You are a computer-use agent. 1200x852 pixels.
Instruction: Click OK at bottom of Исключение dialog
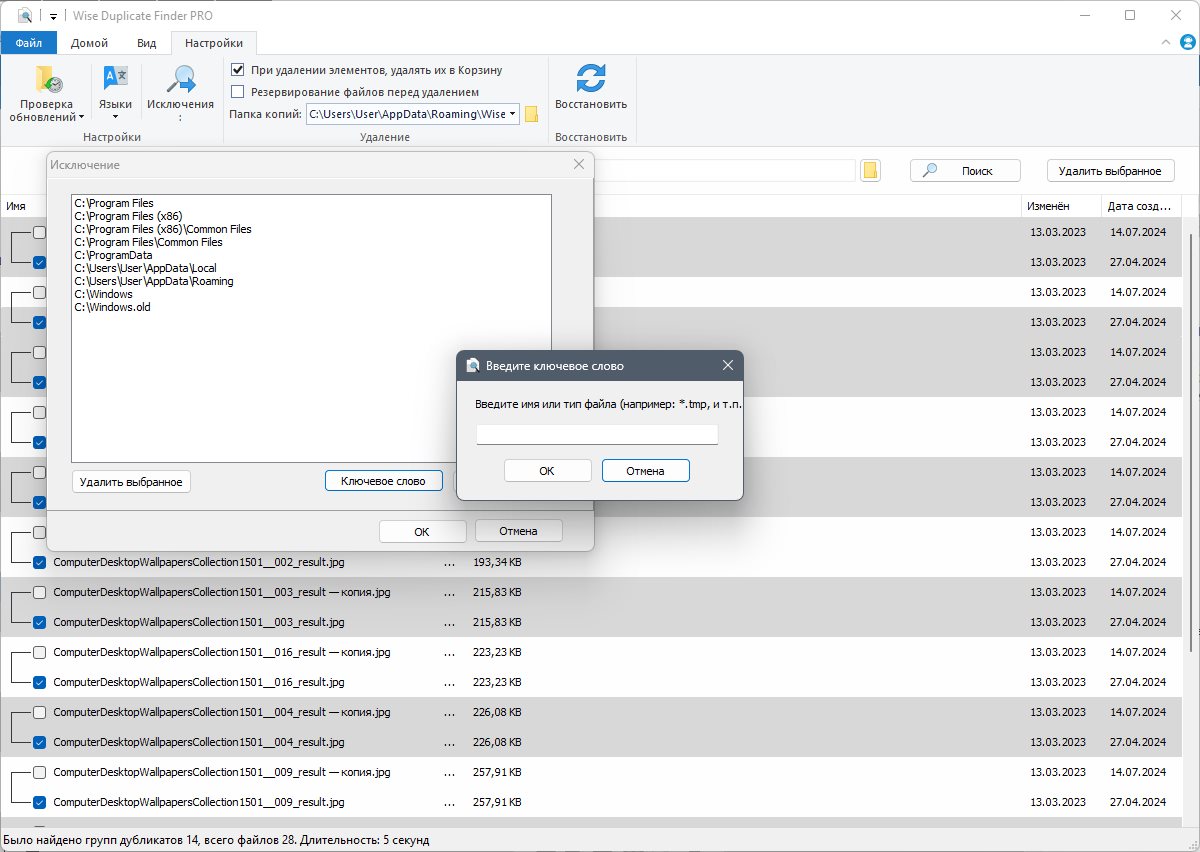point(422,531)
